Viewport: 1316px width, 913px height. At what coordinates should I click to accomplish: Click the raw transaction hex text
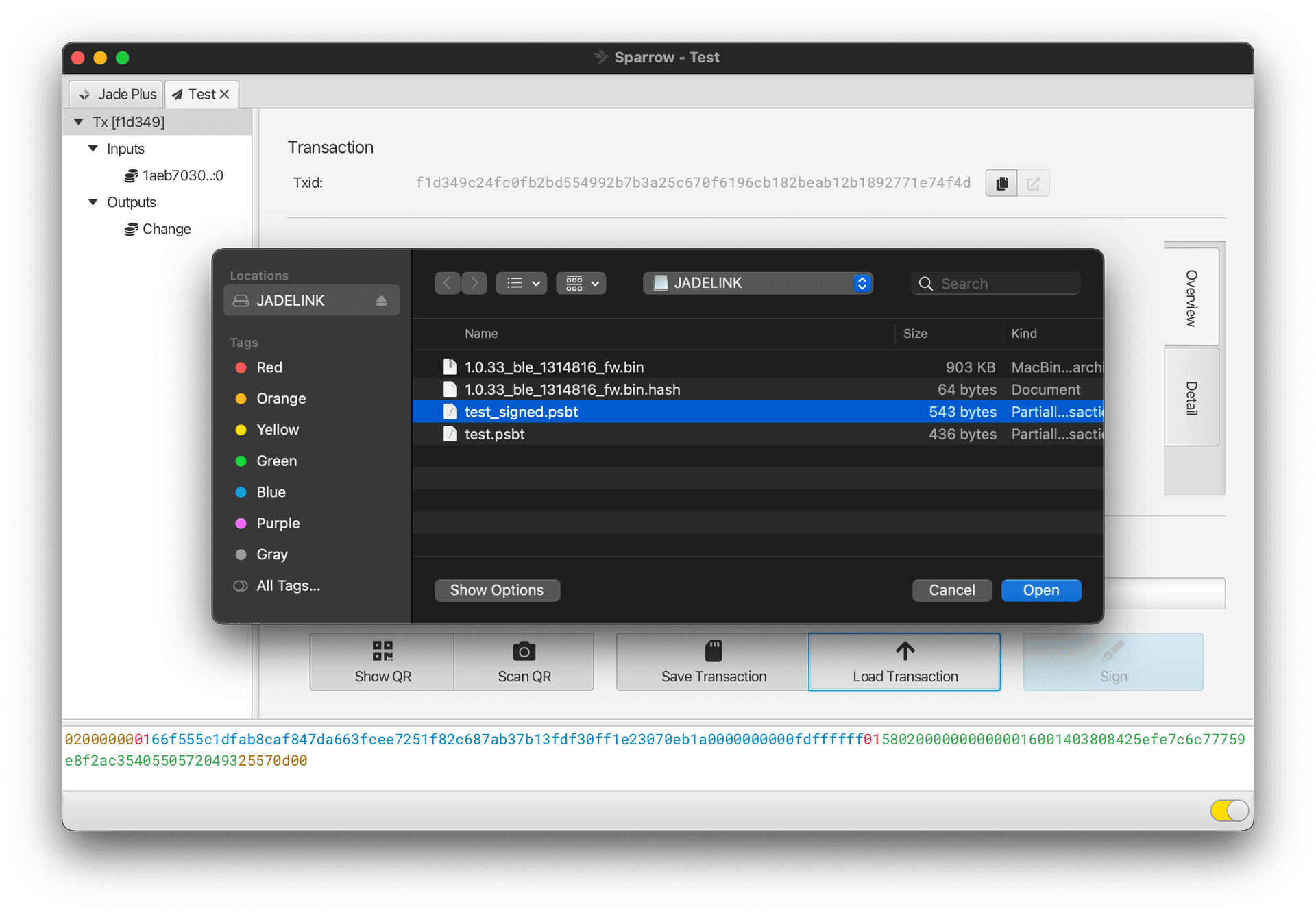[x=655, y=750]
